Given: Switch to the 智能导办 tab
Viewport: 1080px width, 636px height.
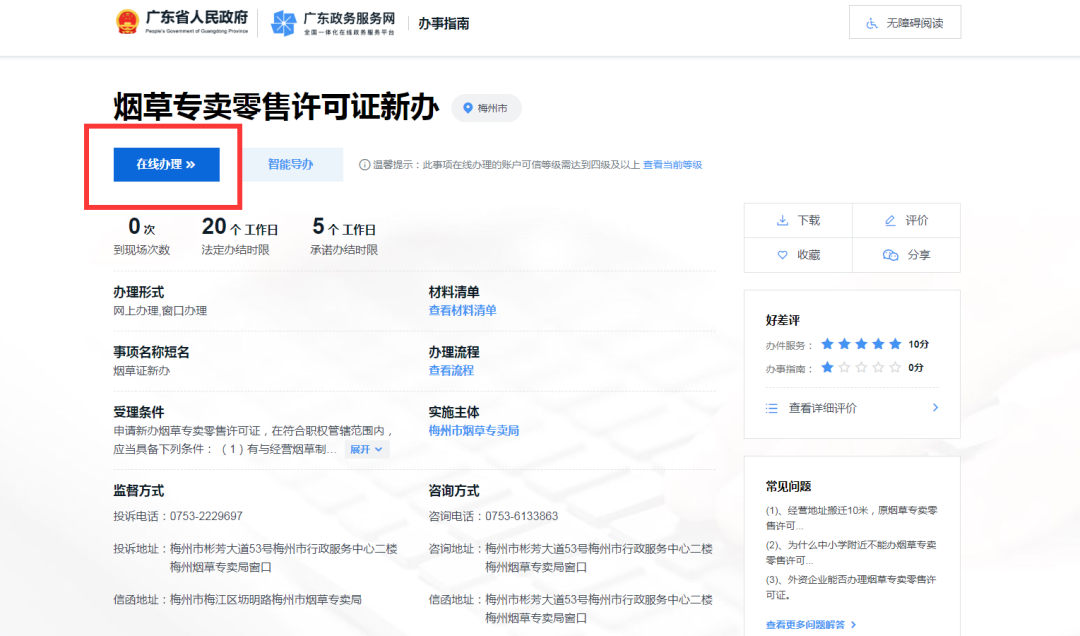Looking at the screenshot, I should 294,164.
